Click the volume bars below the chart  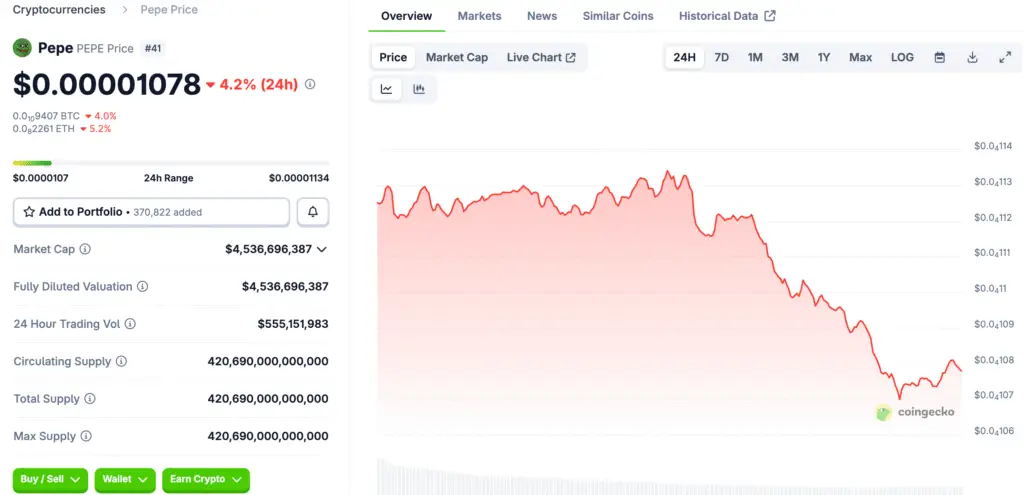click(x=669, y=477)
